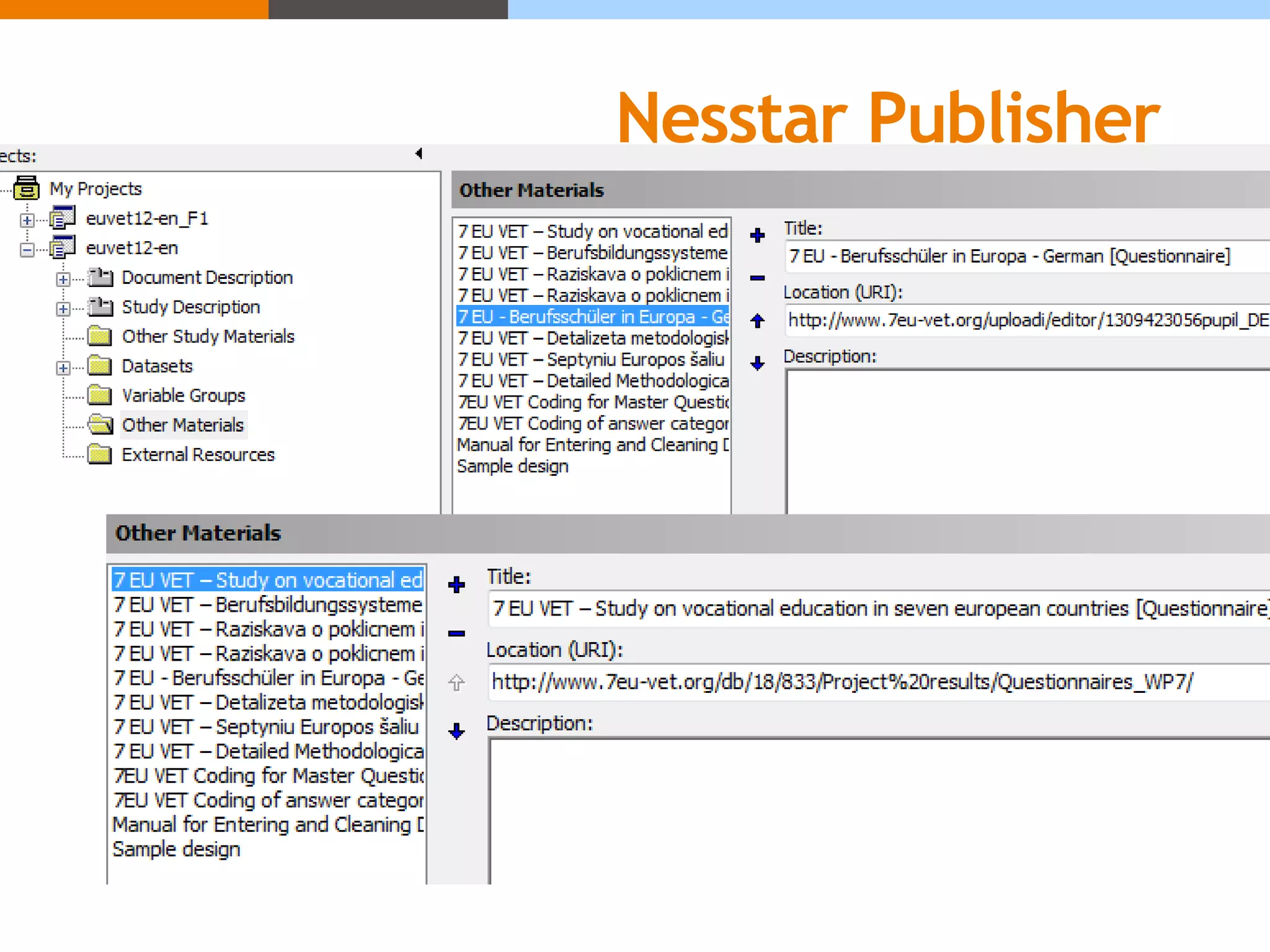The height and width of the screenshot is (952, 1270).
Task: Select 'Coding for Master Questic' in lower list
Action: click(268, 775)
